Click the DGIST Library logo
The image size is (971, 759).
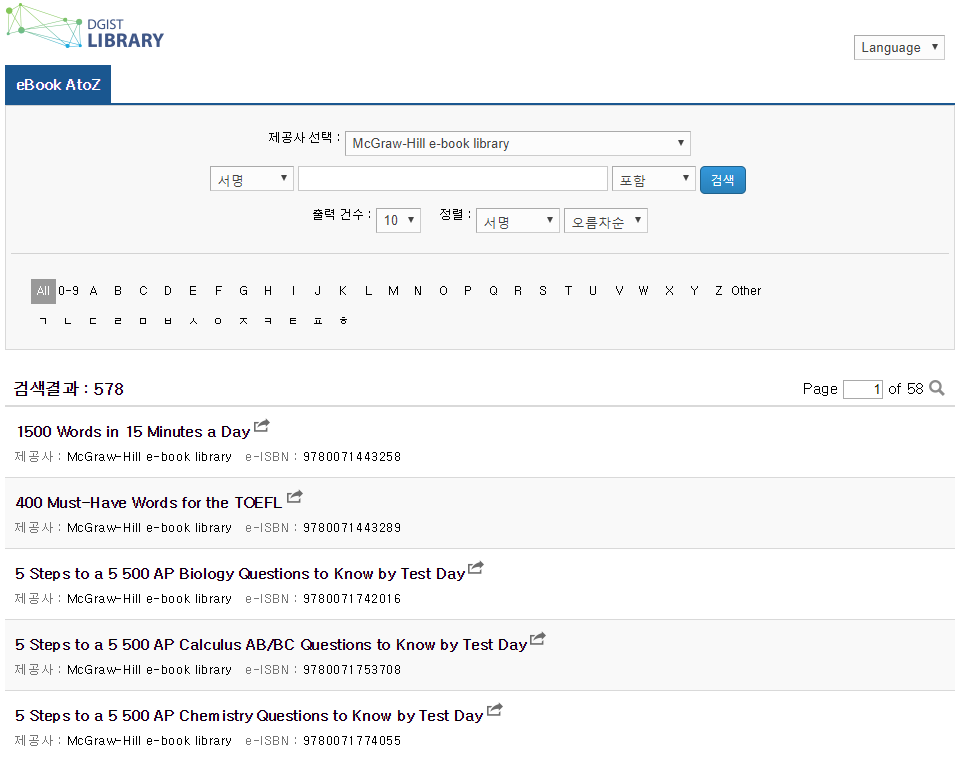point(85,27)
